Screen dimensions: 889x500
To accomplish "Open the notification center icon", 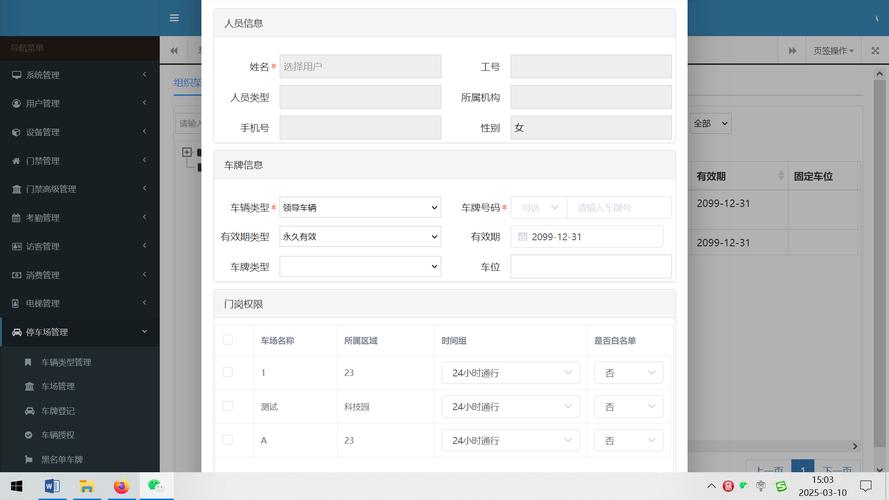I will [866, 486].
